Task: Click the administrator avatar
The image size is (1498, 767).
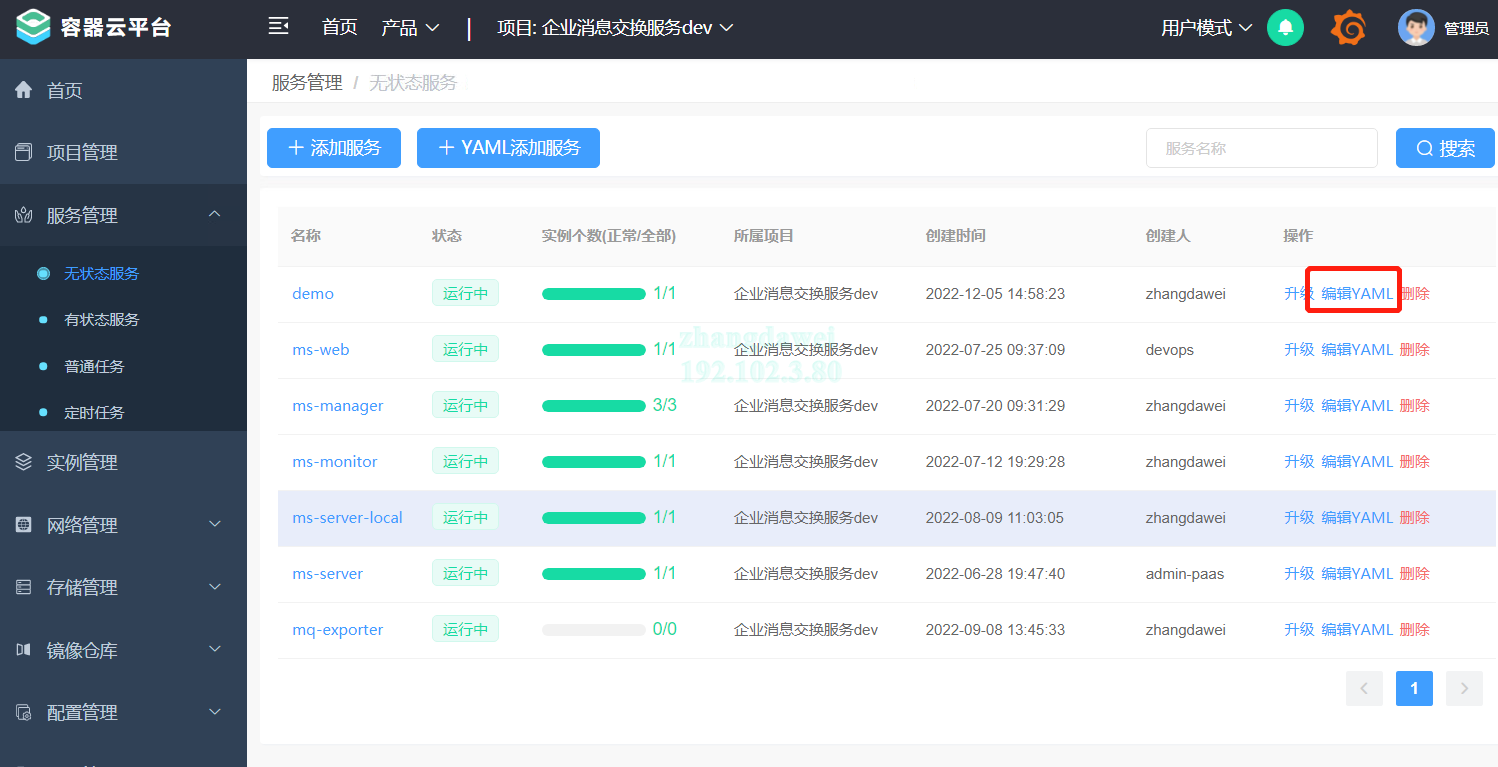Action: tap(1416, 28)
